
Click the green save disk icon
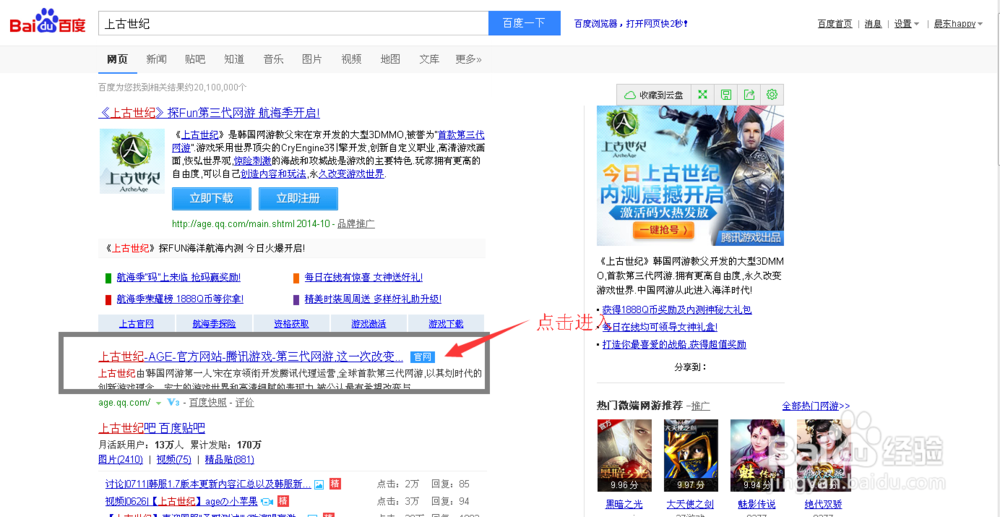click(725, 94)
